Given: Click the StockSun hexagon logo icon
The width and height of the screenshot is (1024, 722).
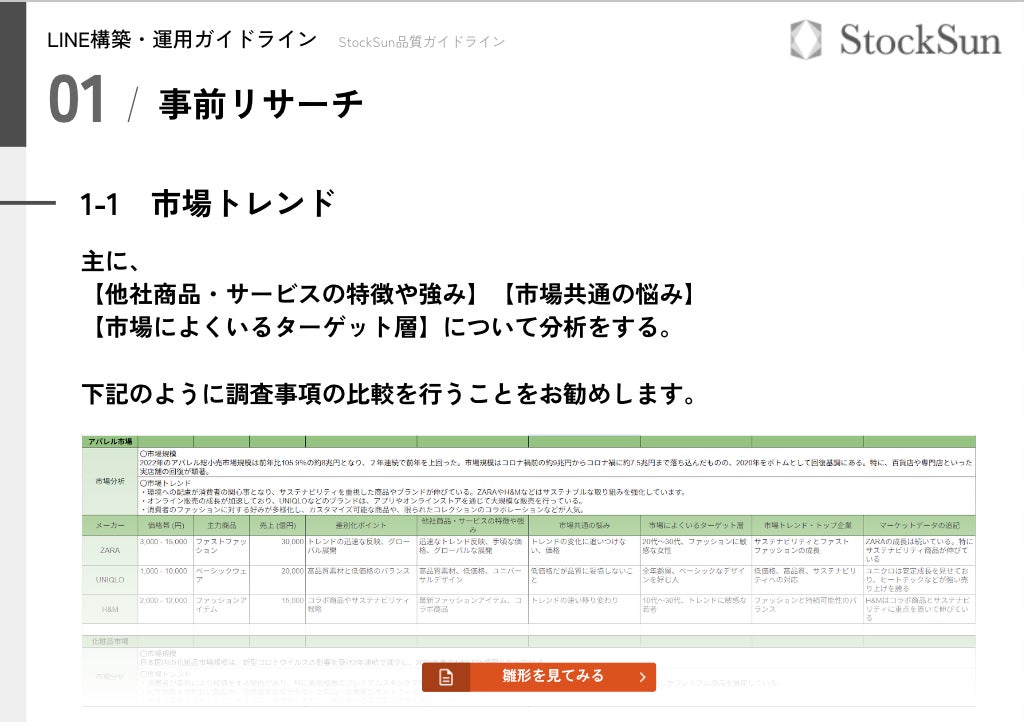Looking at the screenshot, I should pos(805,40).
